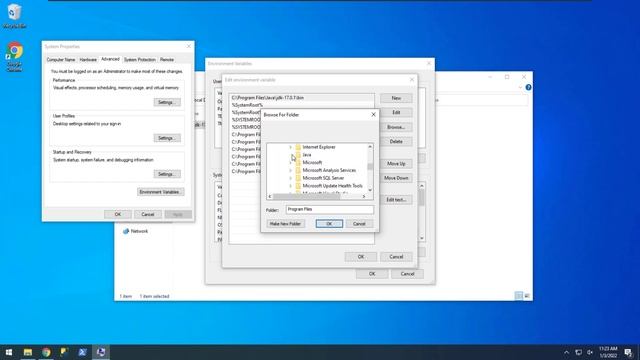640x360 pixels.
Task: Click Make New Folder button
Action: (x=285, y=224)
